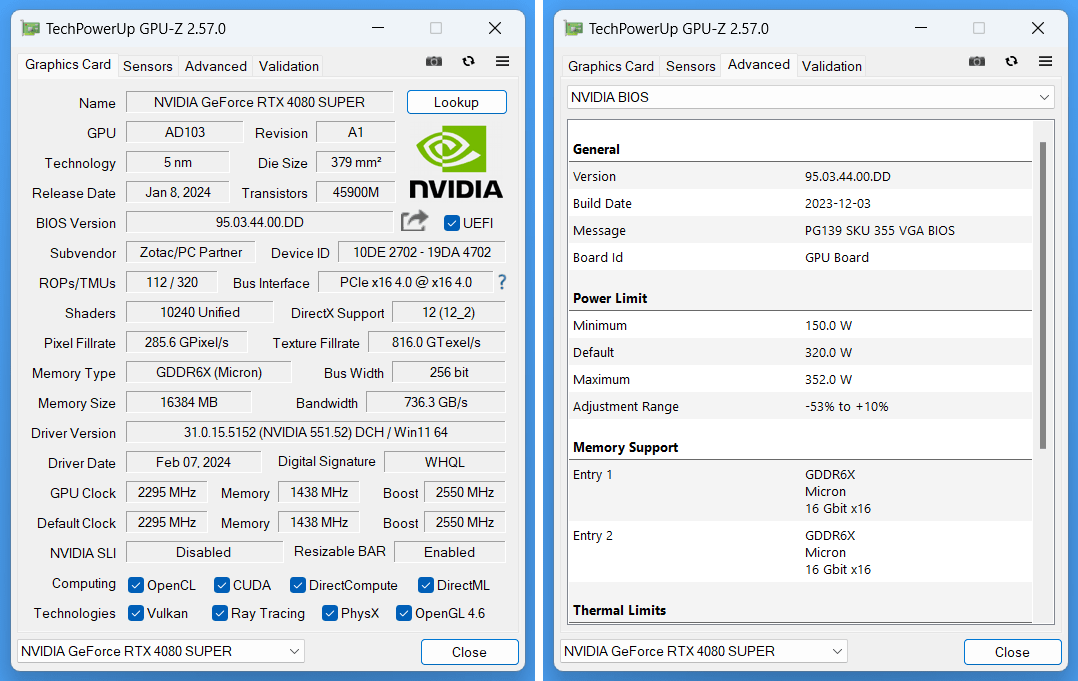Click GPU-Z app icon in left title bar
1078x681 pixels.
30,28
